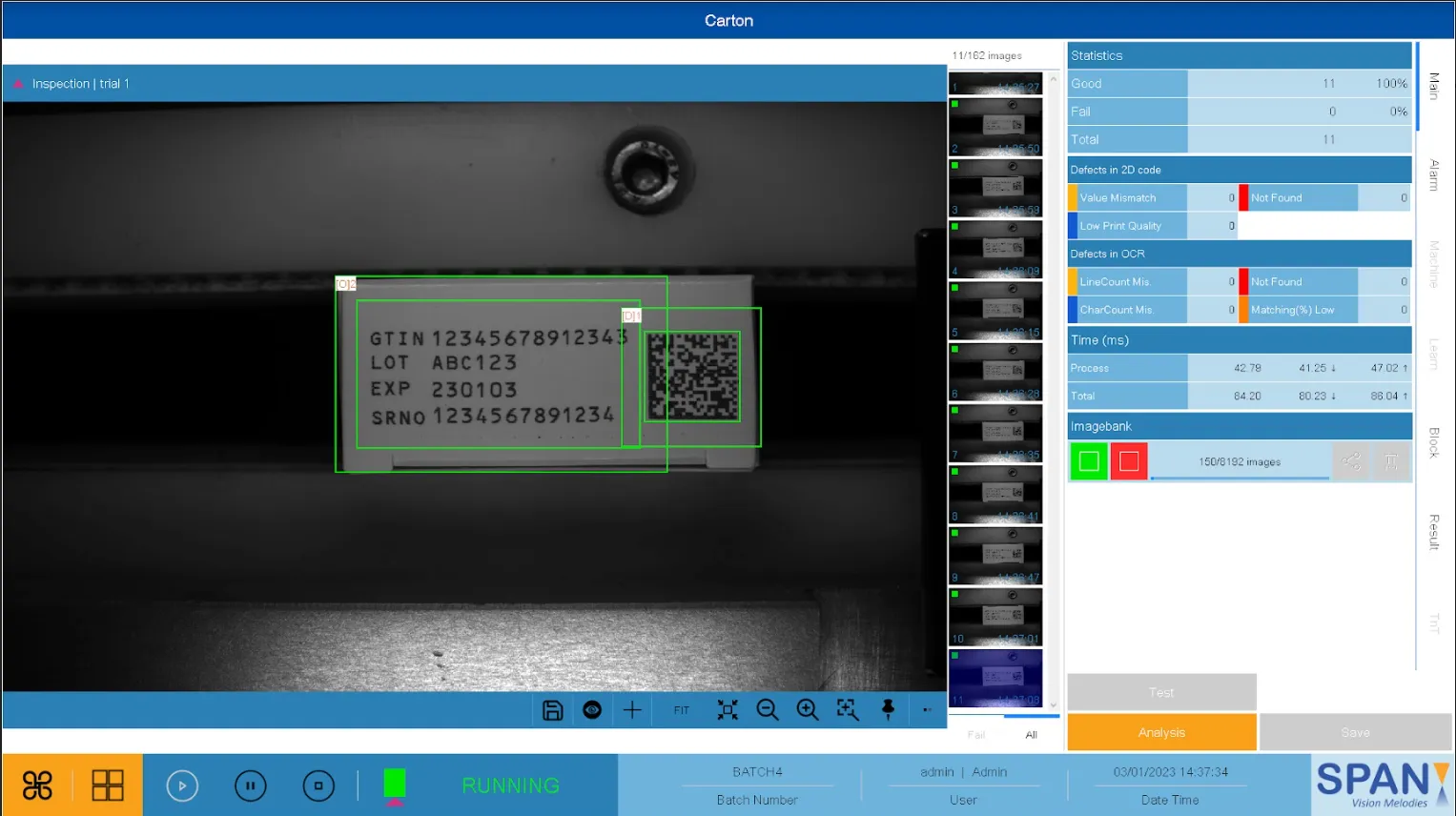Select highlighted thumbnail image 11

point(995,678)
